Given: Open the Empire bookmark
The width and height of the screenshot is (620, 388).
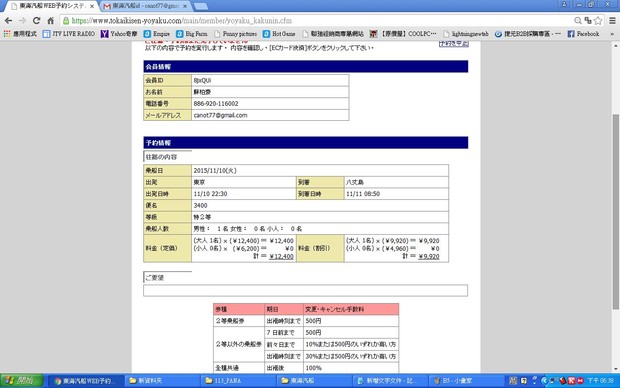Looking at the screenshot, I should coord(157,34).
